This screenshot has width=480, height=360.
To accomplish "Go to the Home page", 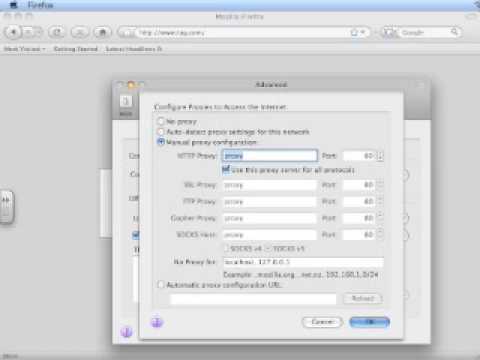I will pyautogui.click(x=102, y=32).
